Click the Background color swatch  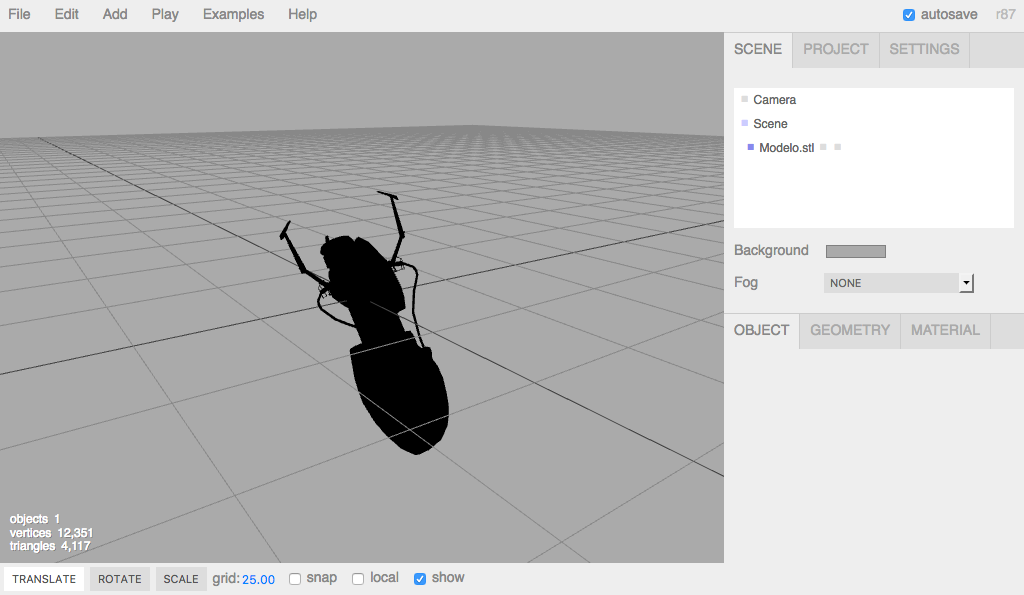click(x=855, y=250)
